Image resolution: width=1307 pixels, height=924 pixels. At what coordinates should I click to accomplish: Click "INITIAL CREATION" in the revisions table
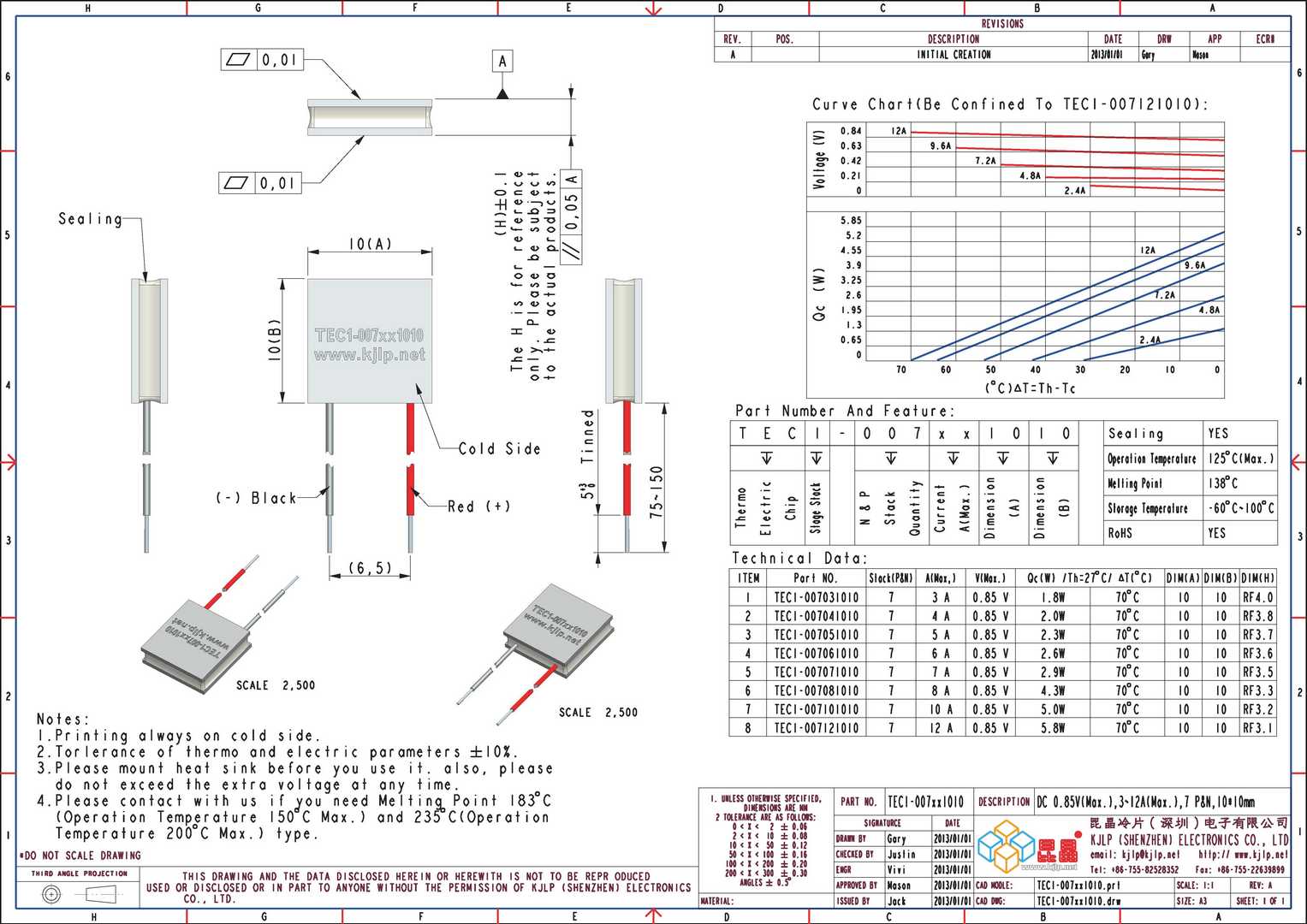pyautogui.click(x=954, y=55)
